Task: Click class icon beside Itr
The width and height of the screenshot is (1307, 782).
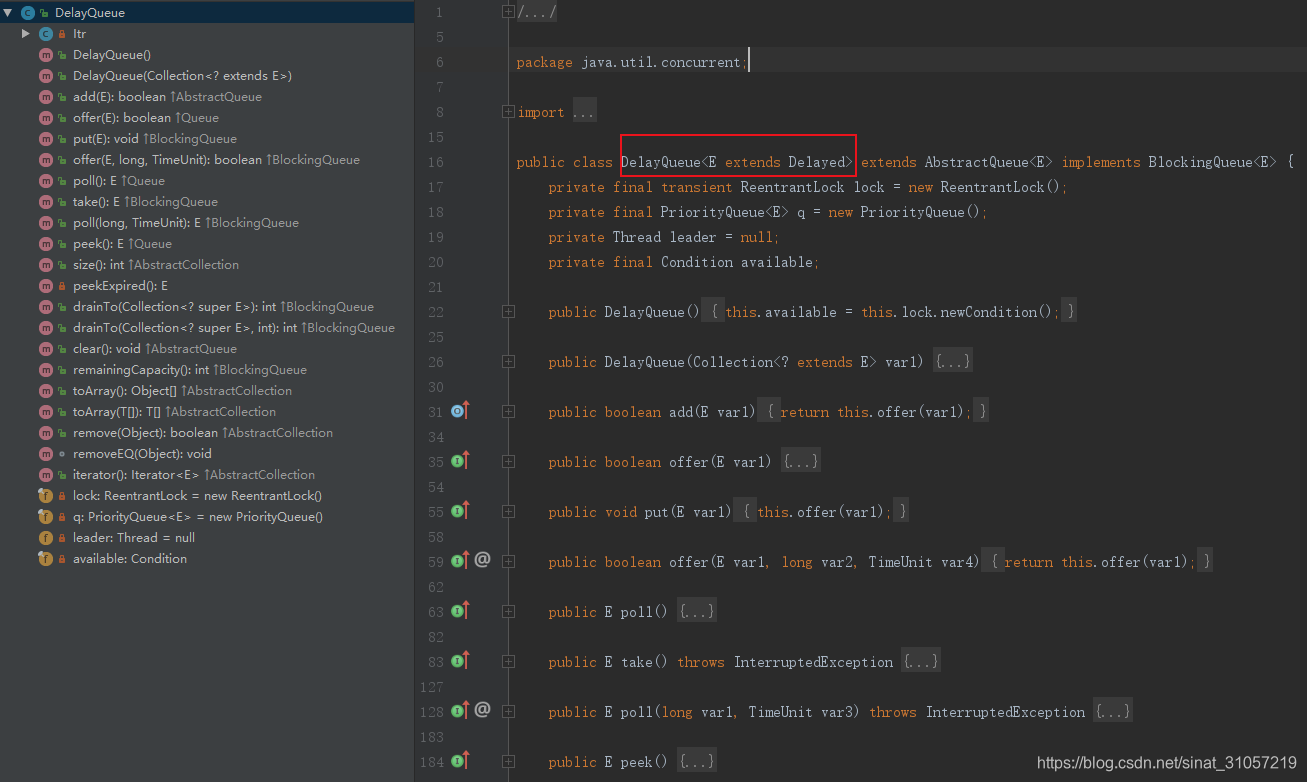Action: click(45, 34)
